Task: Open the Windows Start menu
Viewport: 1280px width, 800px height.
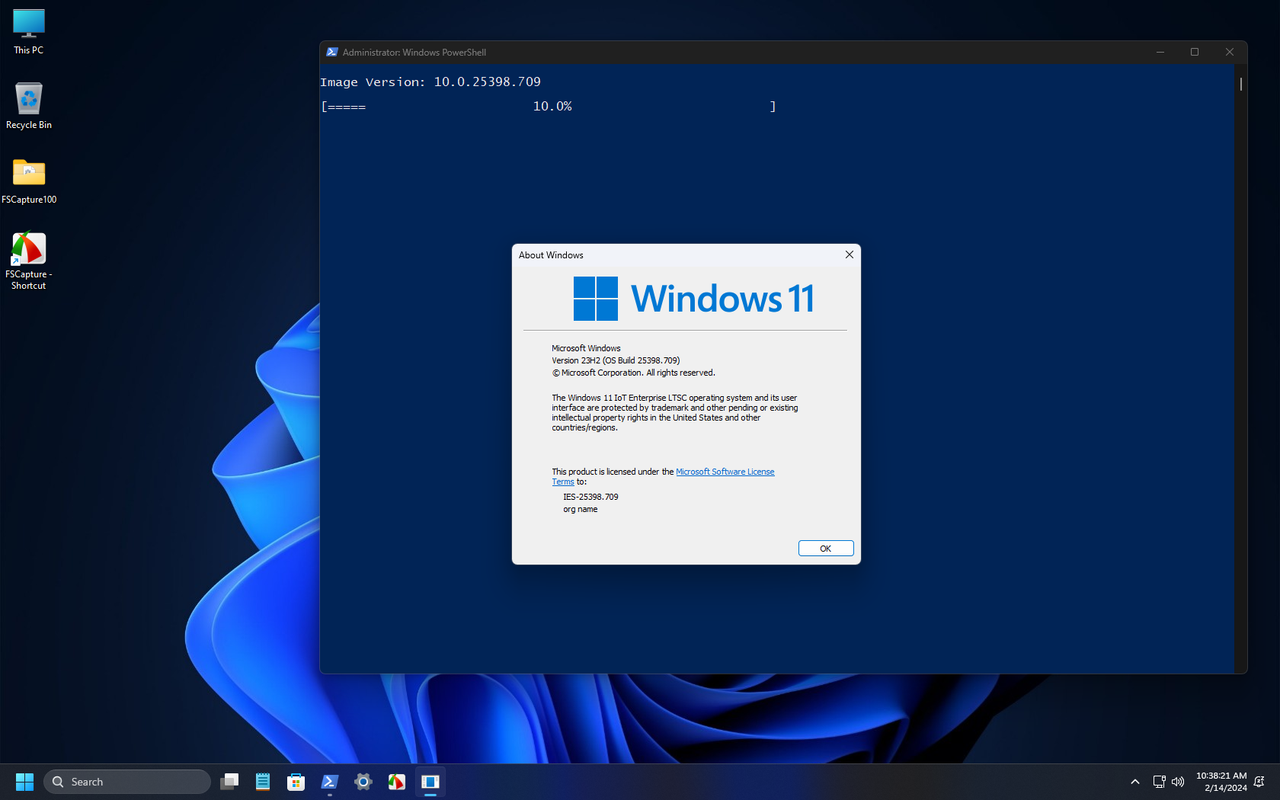Action: (x=24, y=781)
